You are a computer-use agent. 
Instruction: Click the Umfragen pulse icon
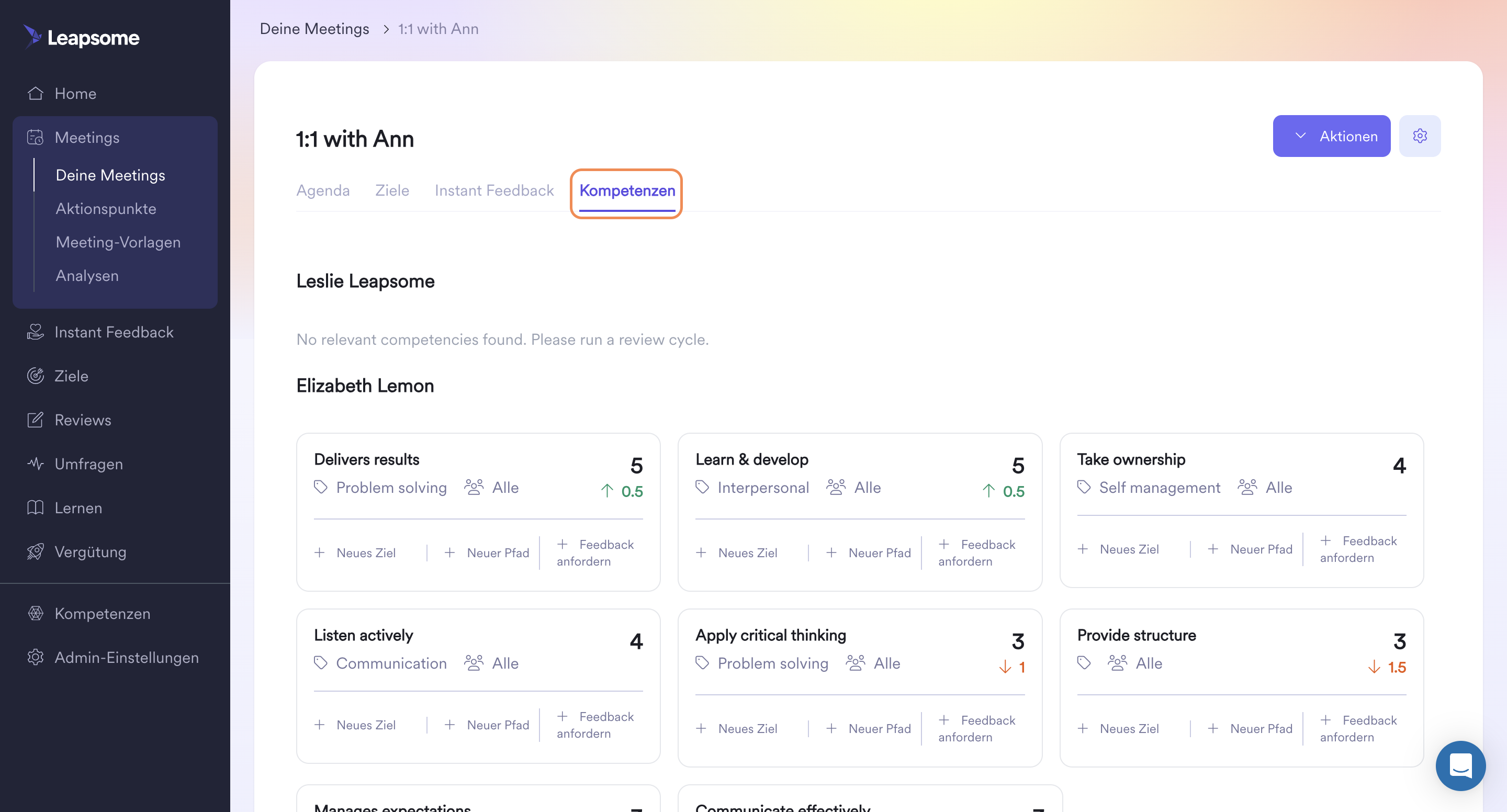pos(36,464)
